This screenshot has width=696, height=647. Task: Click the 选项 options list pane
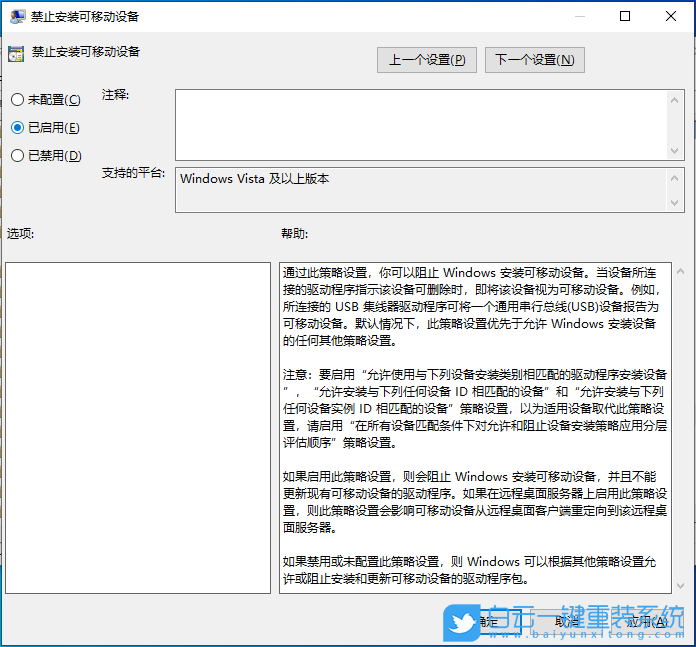[x=138, y=428]
